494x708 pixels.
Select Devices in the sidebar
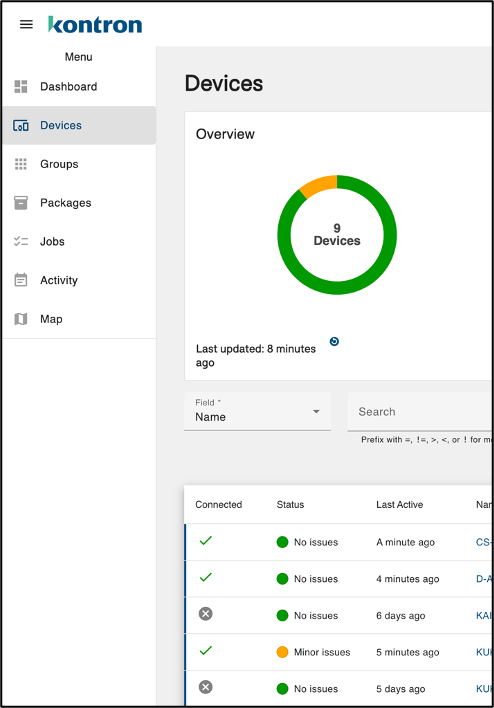click(x=79, y=126)
